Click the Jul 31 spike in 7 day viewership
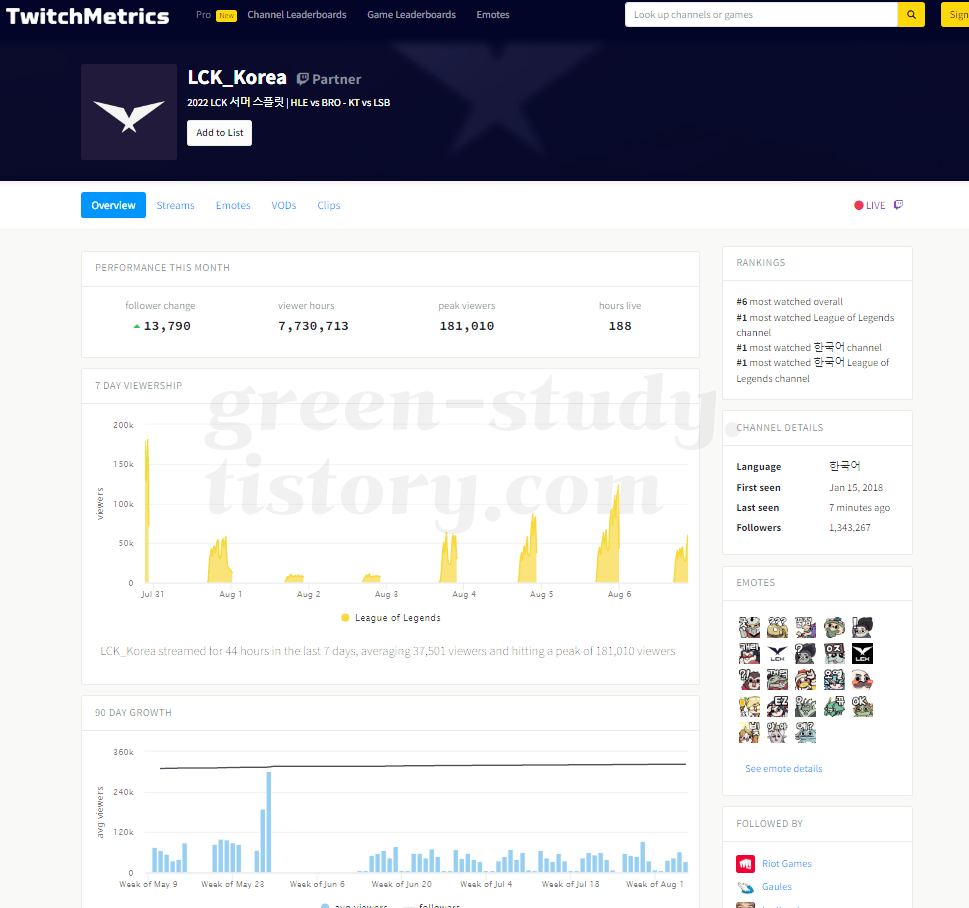The image size is (969, 908). tap(147, 511)
